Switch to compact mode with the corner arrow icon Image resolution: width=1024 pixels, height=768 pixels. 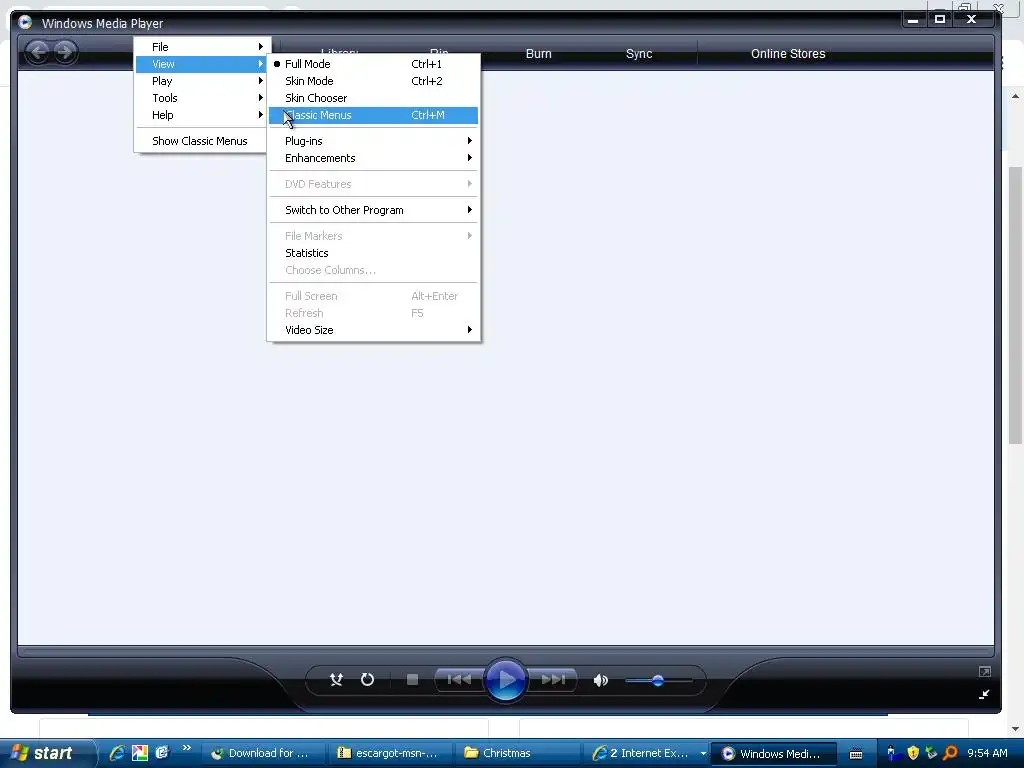(984, 694)
